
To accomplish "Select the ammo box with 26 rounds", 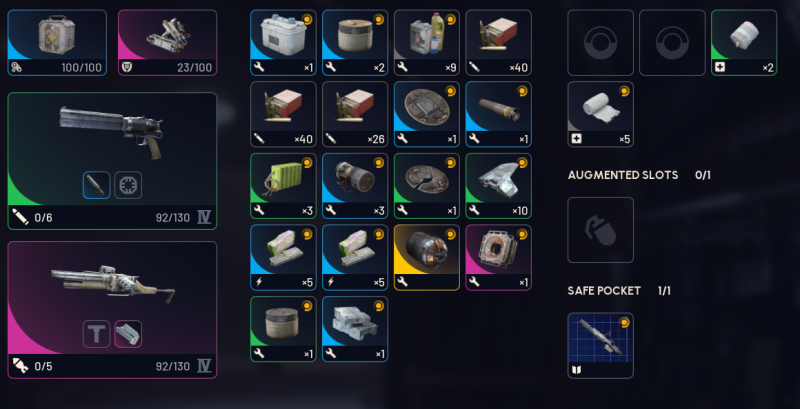I will coord(355,114).
